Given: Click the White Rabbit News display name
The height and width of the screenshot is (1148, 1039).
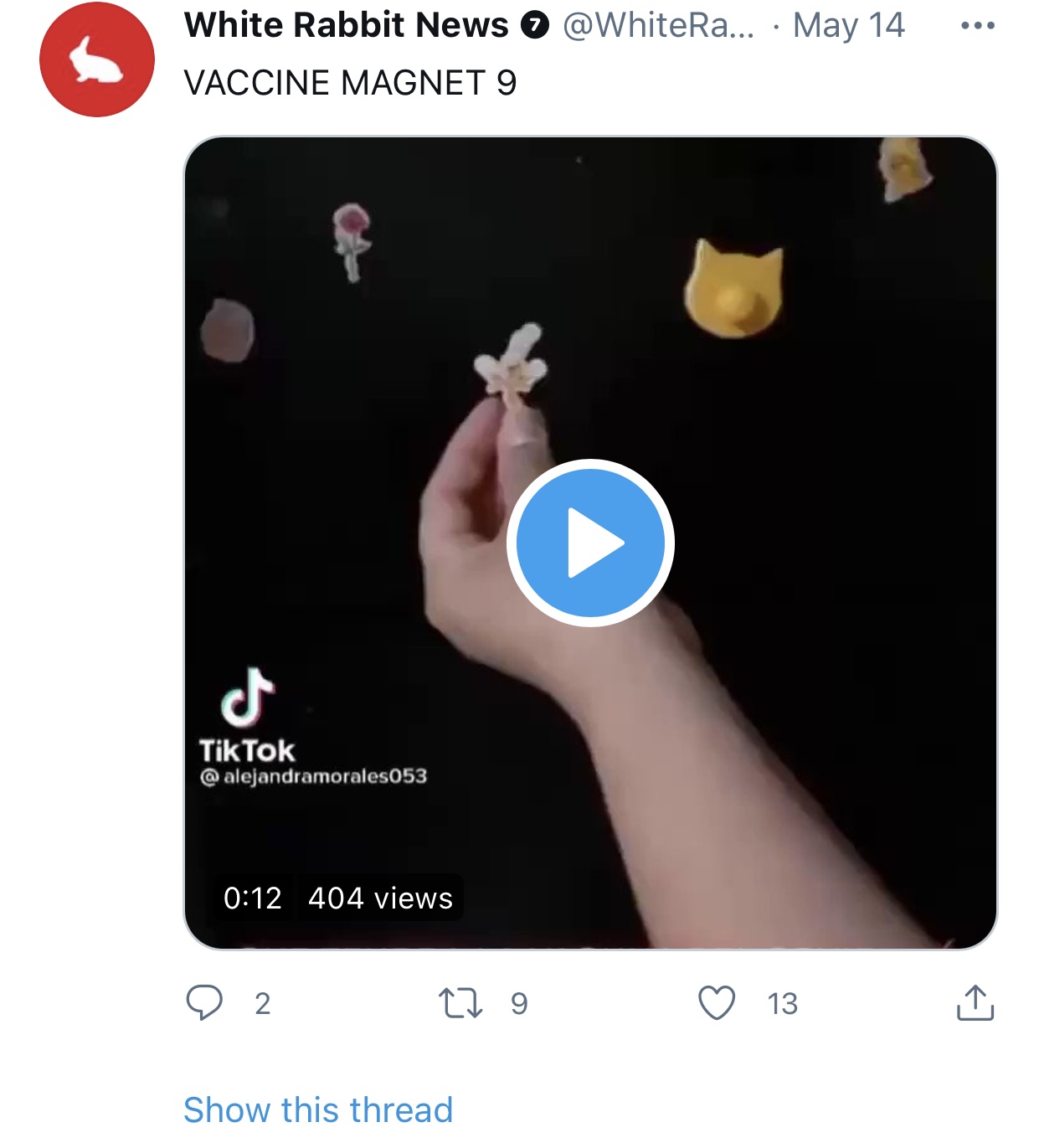Looking at the screenshot, I should coord(346,25).
